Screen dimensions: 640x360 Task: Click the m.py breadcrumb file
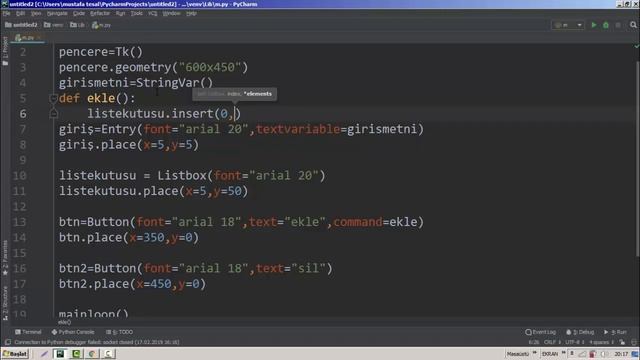tap(102, 25)
